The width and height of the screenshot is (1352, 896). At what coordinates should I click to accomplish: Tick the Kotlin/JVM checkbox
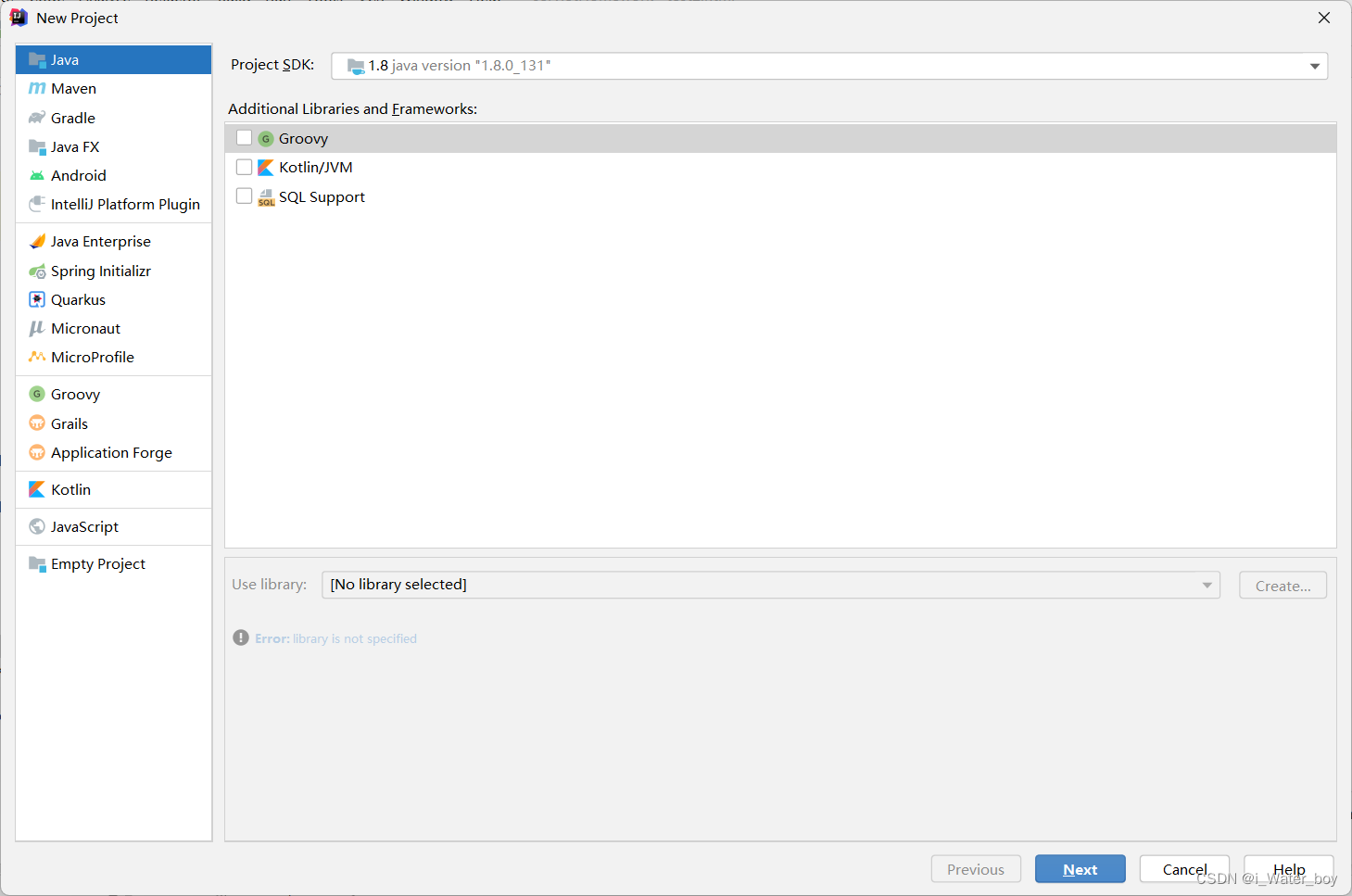244,167
